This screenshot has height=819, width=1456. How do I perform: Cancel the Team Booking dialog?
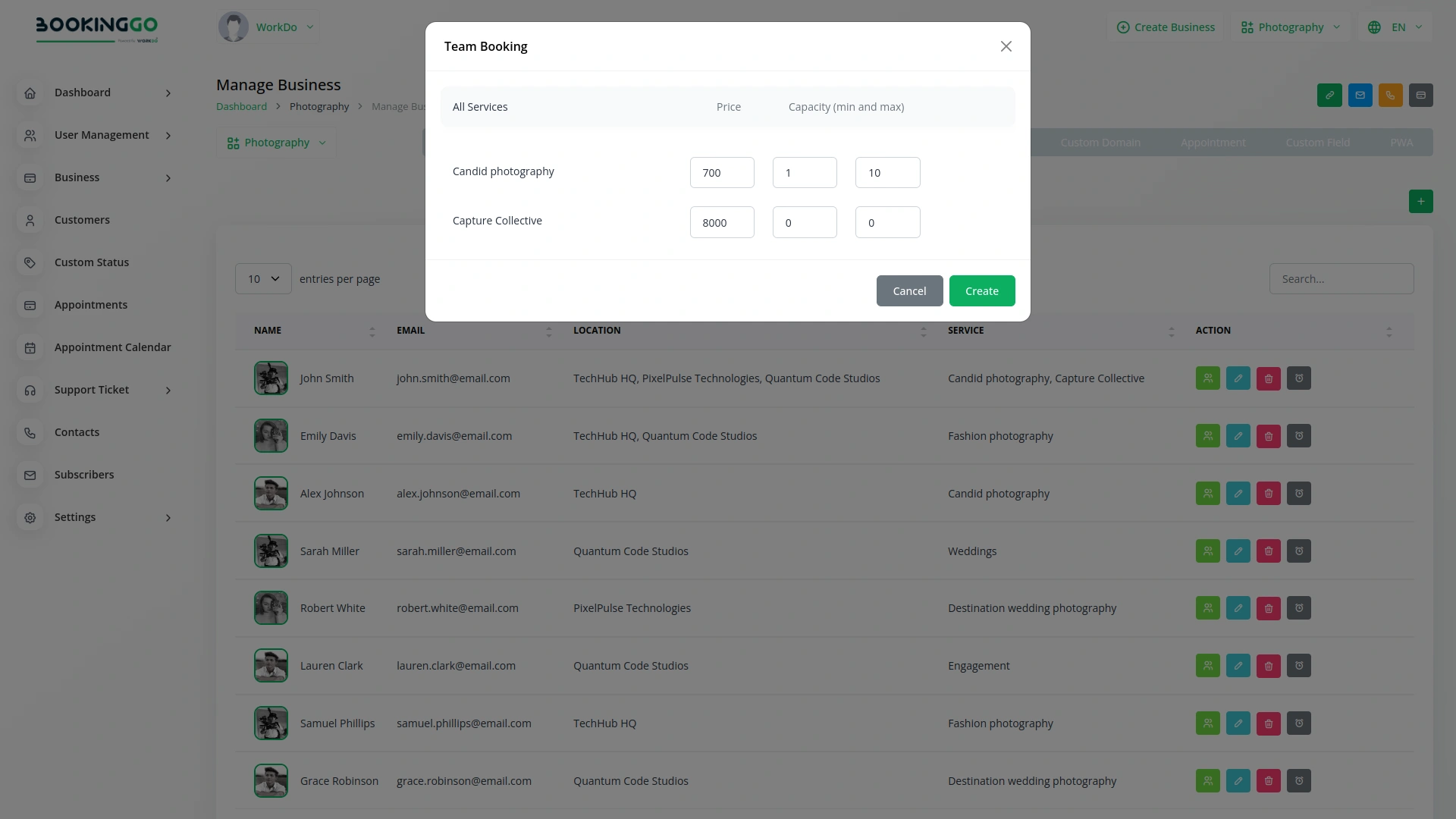(x=909, y=290)
